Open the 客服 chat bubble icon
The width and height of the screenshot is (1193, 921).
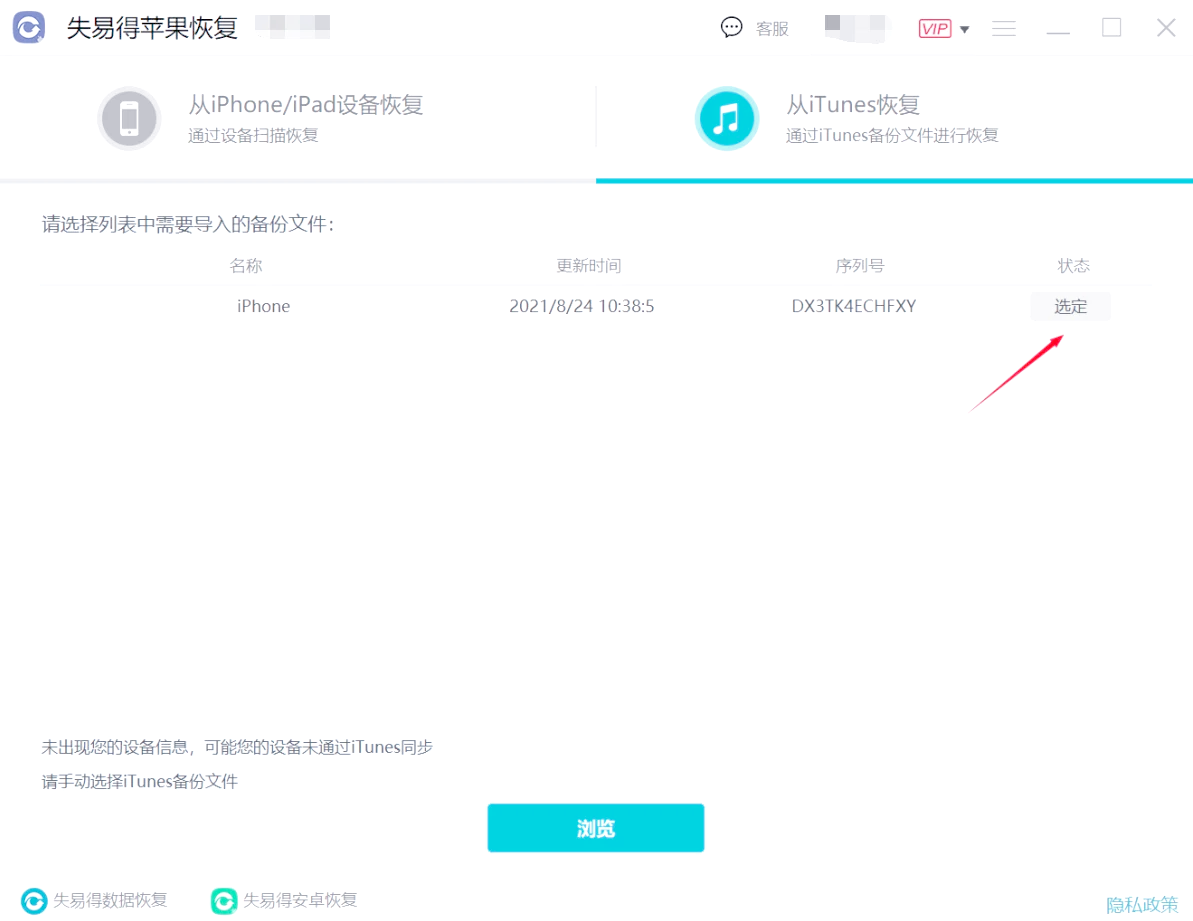(x=731, y=28)
